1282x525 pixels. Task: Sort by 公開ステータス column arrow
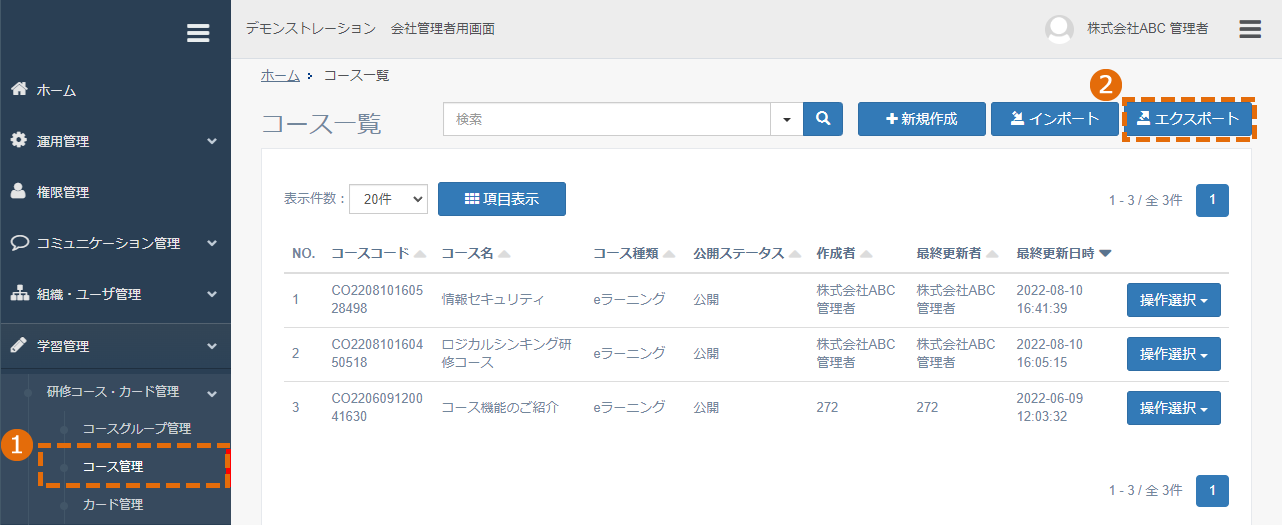[x=795, y=254]
